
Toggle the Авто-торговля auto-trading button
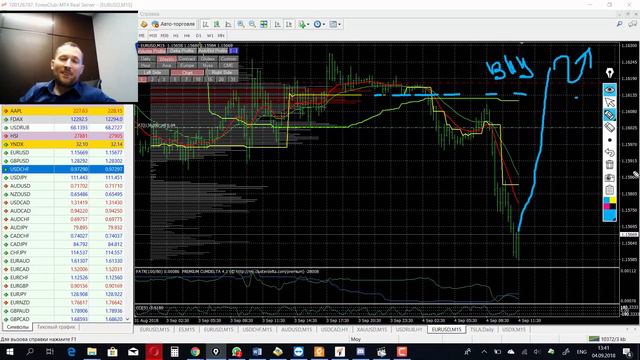174,24
